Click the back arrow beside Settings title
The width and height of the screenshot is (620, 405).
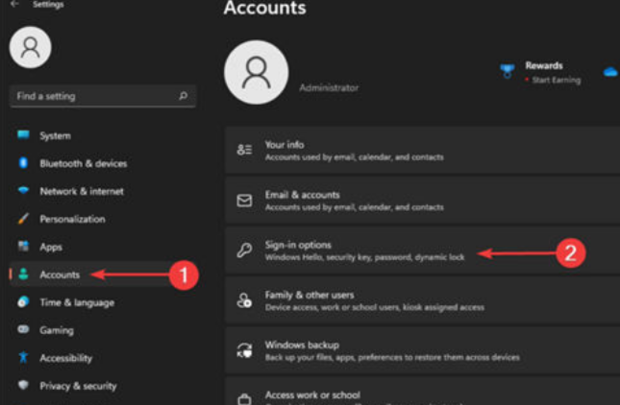15,4
